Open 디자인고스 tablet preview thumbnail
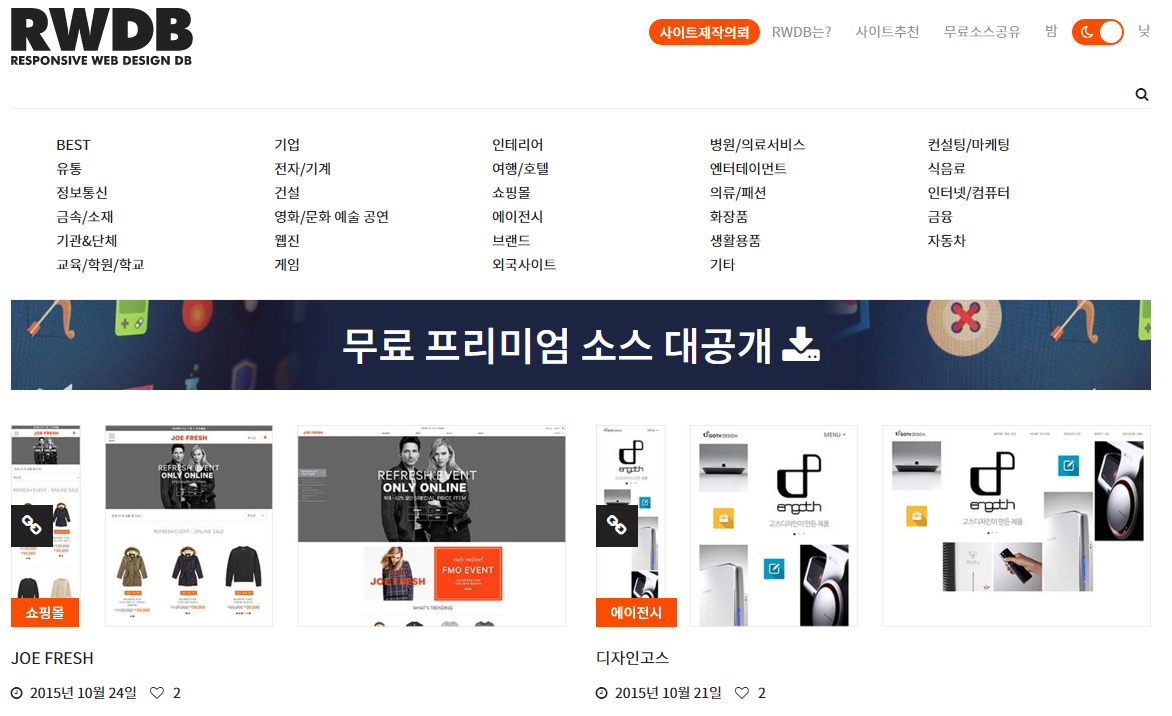The width and height of the screenshot is (1172, 716). click(774, 525)
